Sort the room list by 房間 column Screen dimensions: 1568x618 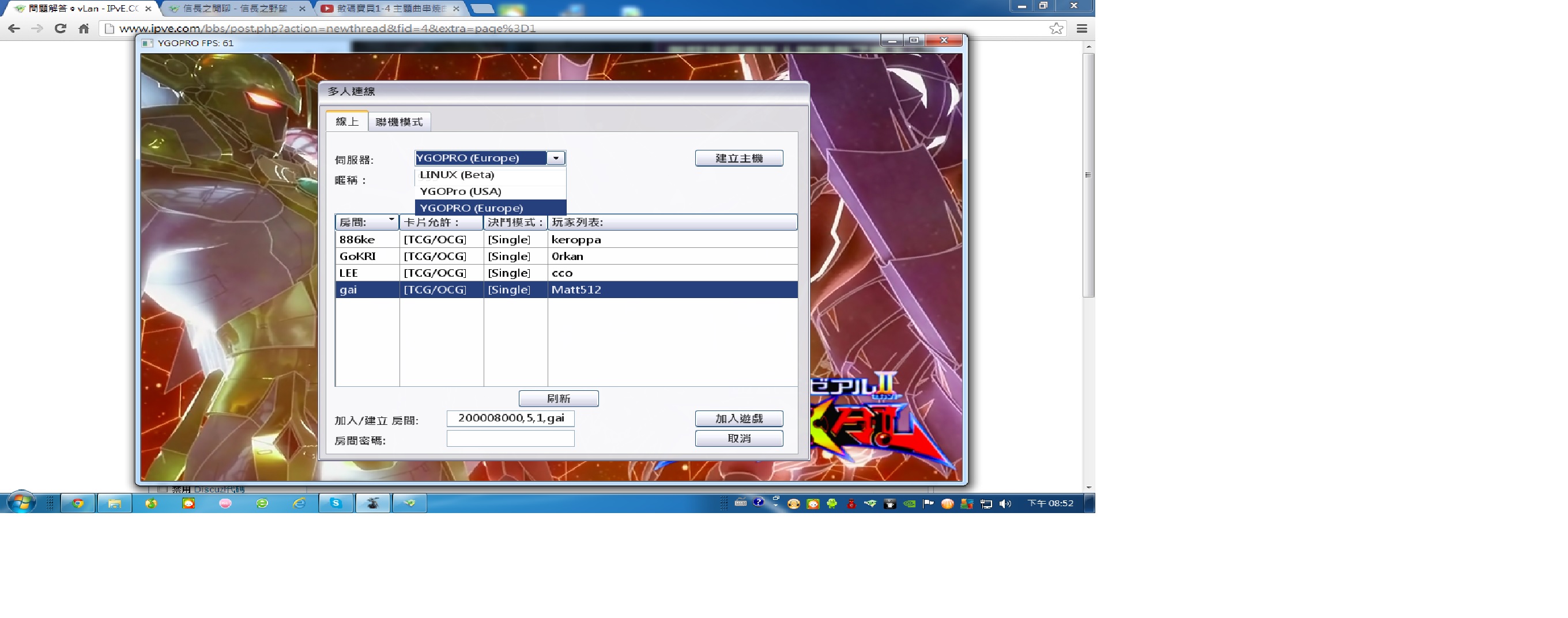click(367, 222)
